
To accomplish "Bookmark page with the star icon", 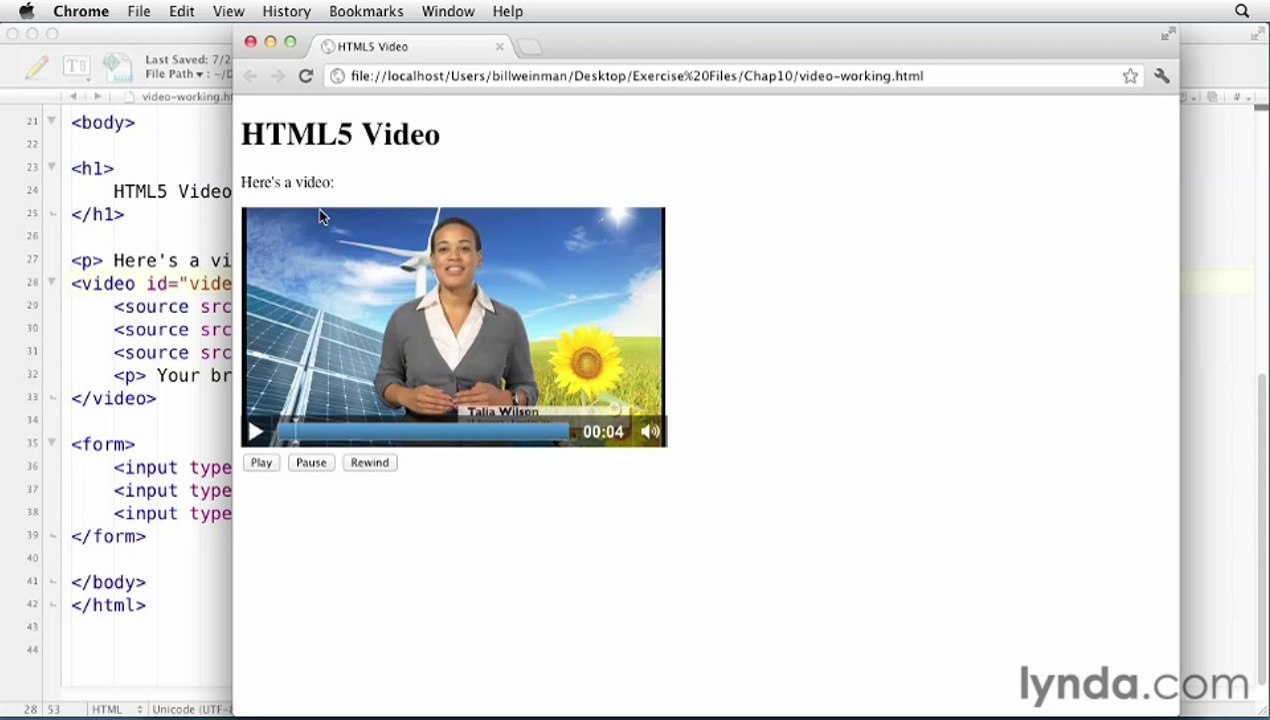I will (x=1130, y=76).
